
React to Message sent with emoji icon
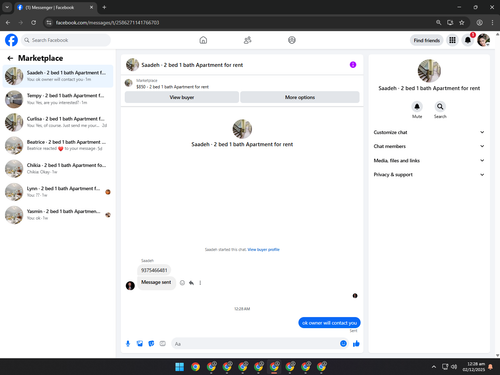[182, 283]
